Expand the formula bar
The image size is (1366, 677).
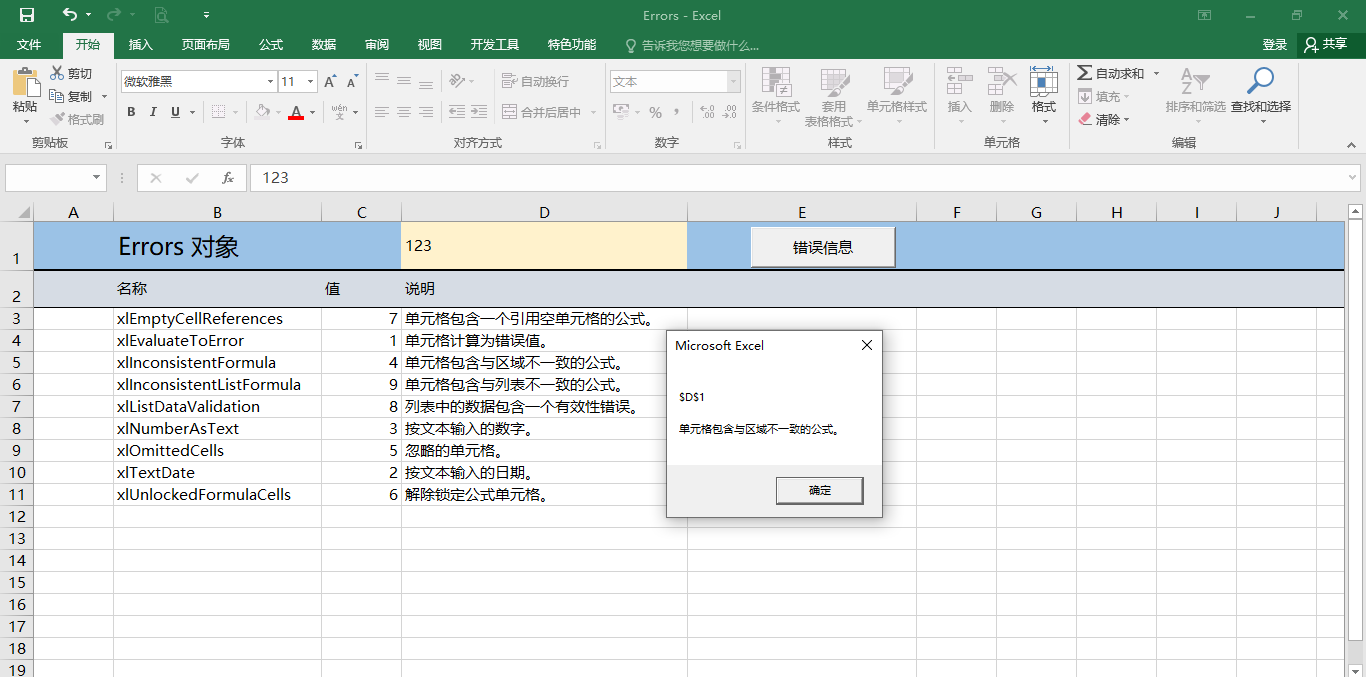(1350, 178)
